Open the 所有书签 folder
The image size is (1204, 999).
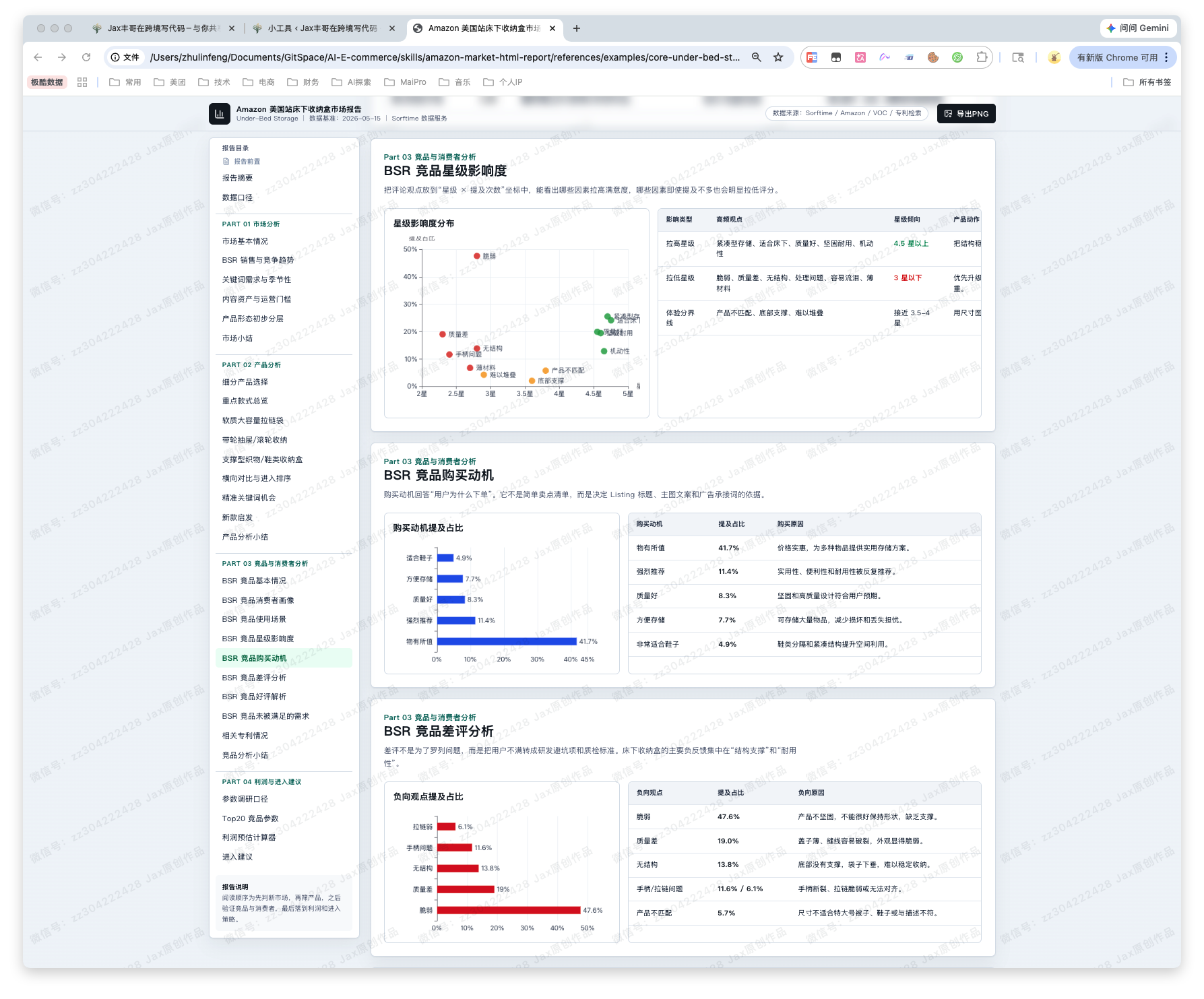click(x=1147, y=82)
